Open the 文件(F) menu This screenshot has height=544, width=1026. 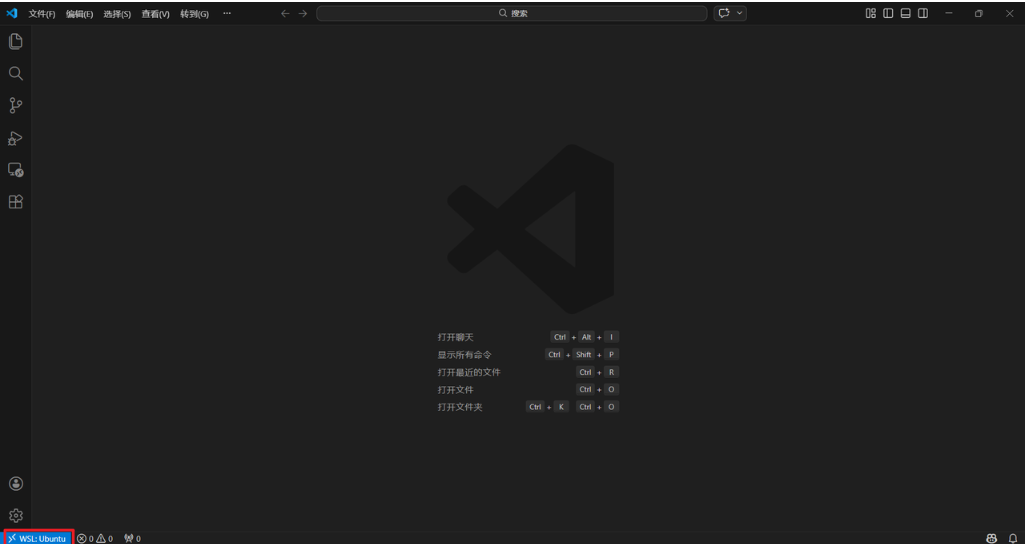(42, 14)
